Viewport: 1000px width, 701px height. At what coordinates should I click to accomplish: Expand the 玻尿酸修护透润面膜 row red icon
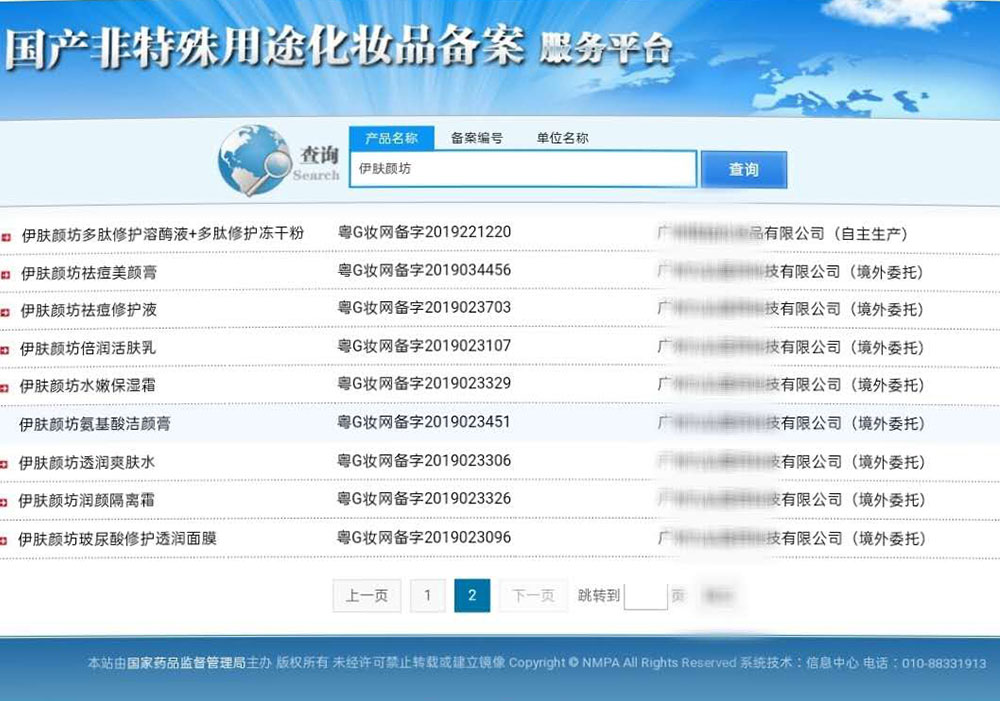pyautogui.click(x=4, y=541)
